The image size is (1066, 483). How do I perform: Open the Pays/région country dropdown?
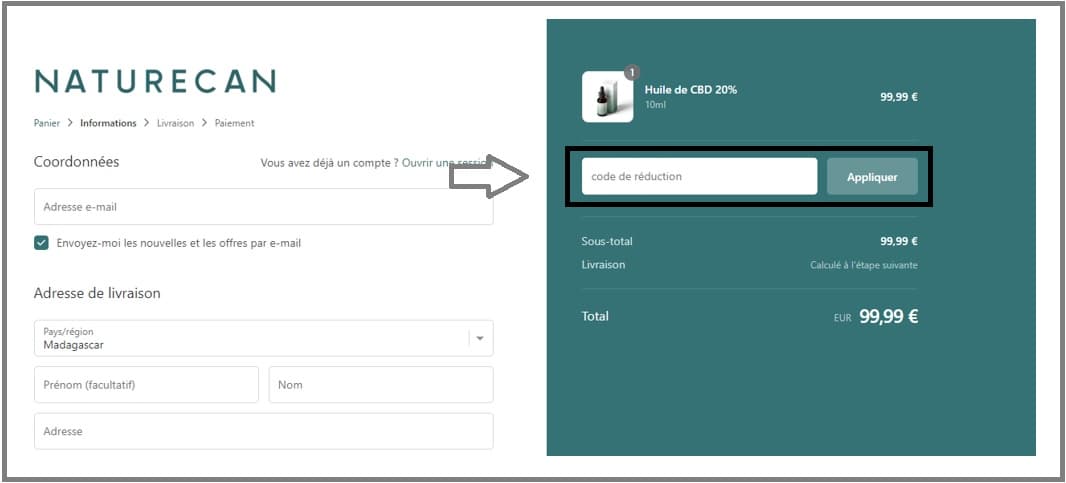(x=250, y=338)
